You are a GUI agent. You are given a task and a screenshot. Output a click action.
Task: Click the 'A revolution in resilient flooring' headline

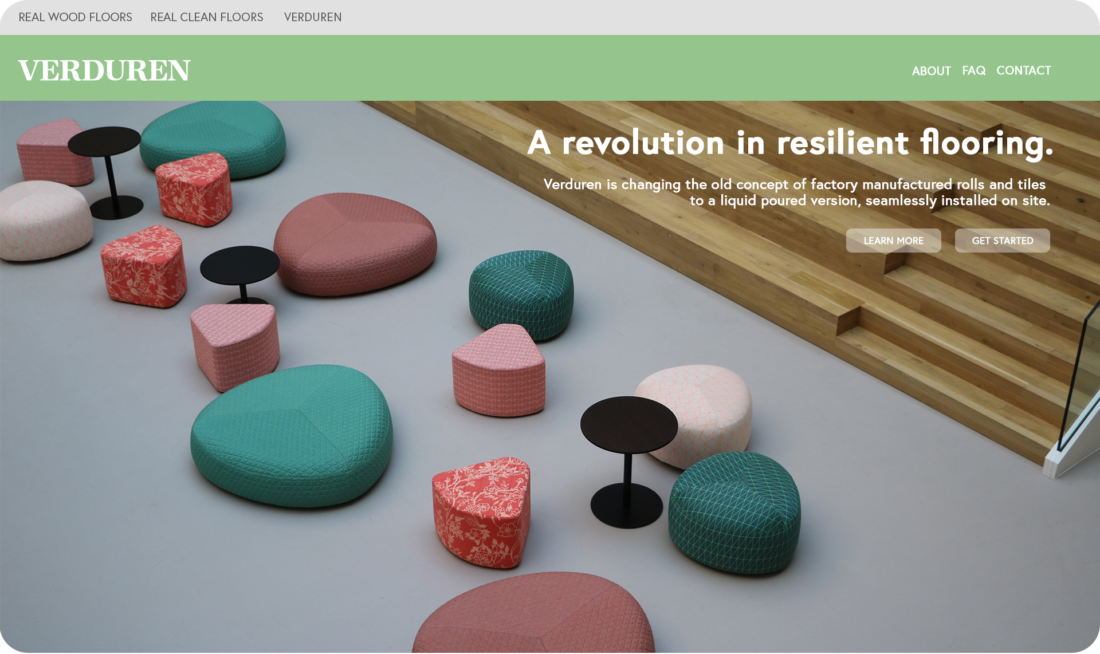(790, 142)
